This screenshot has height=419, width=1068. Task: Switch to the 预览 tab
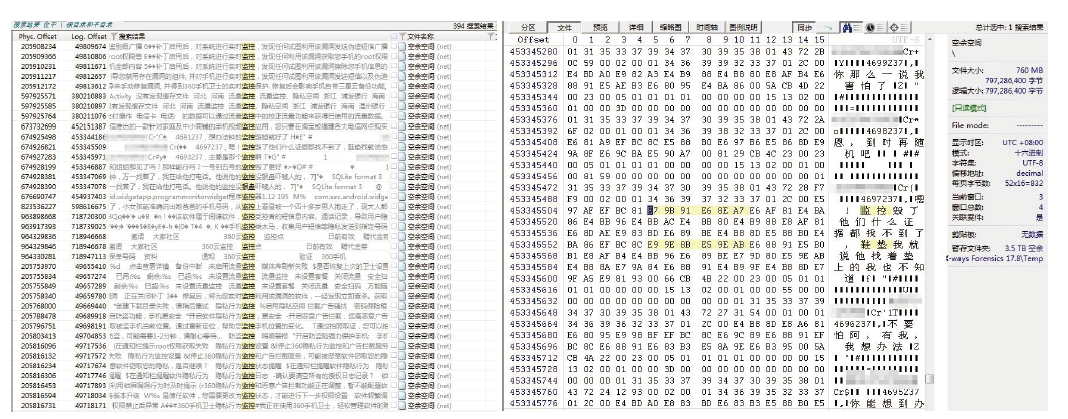coord(601,27)
